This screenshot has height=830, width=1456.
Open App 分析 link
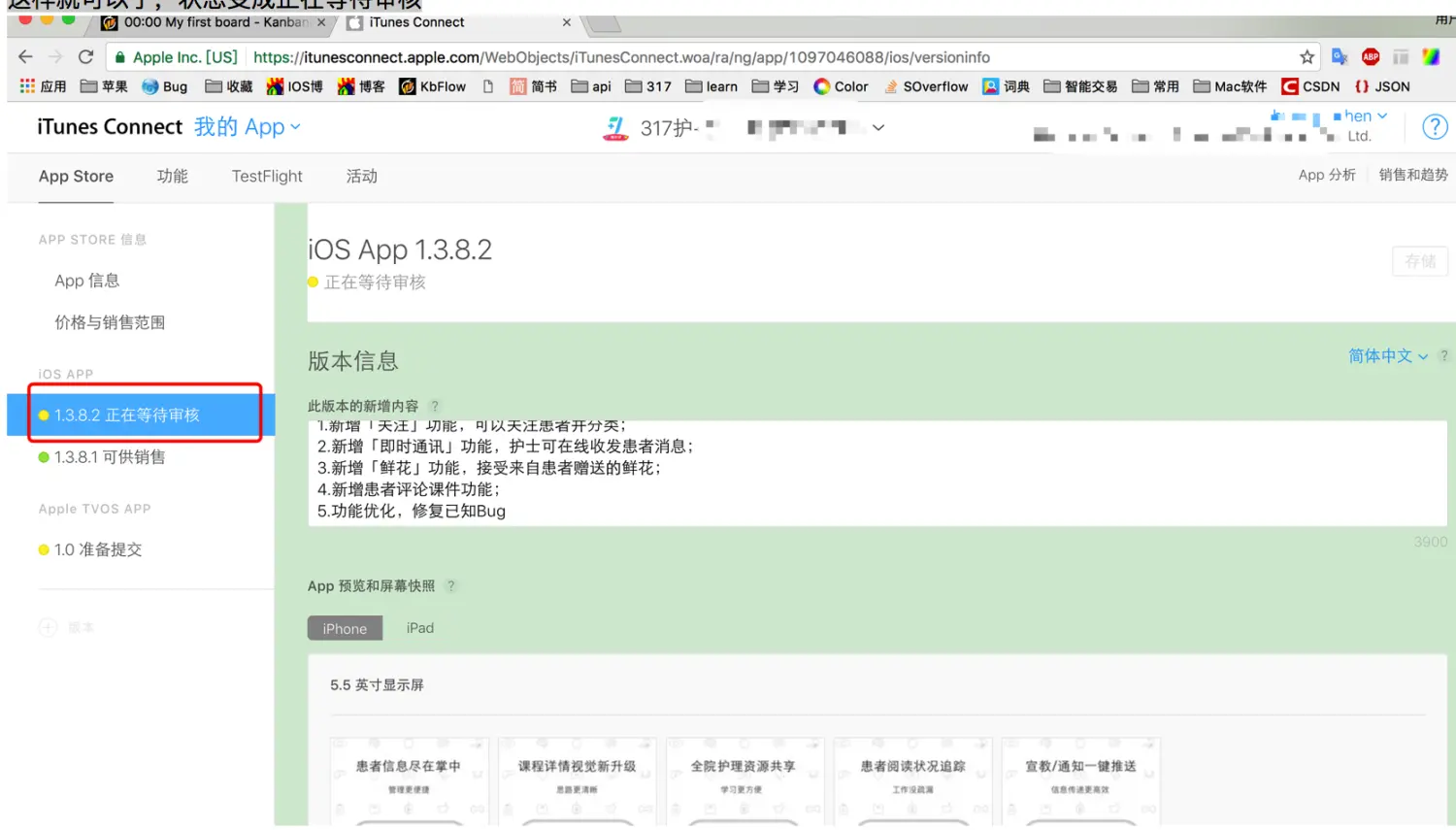(1327, 175)
